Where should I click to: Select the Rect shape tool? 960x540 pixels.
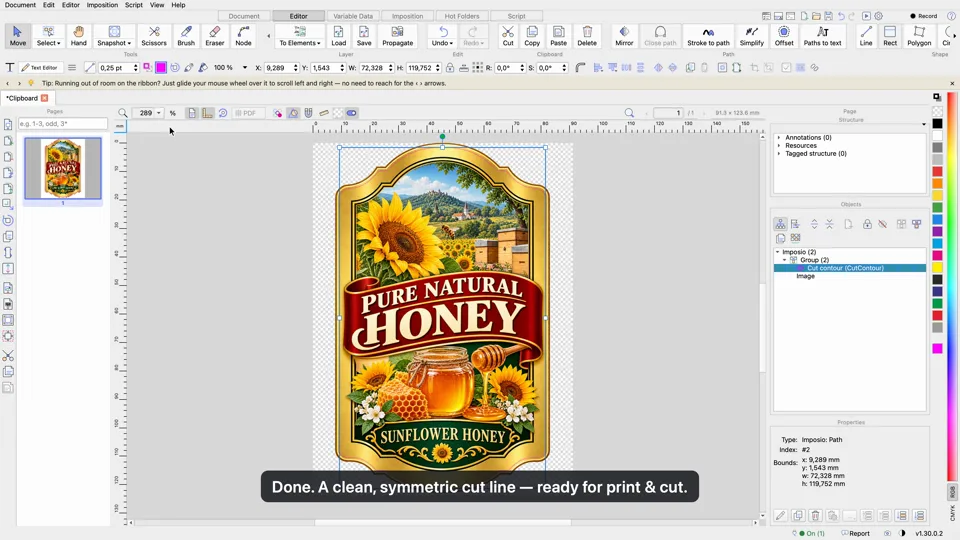pos(890,36)
